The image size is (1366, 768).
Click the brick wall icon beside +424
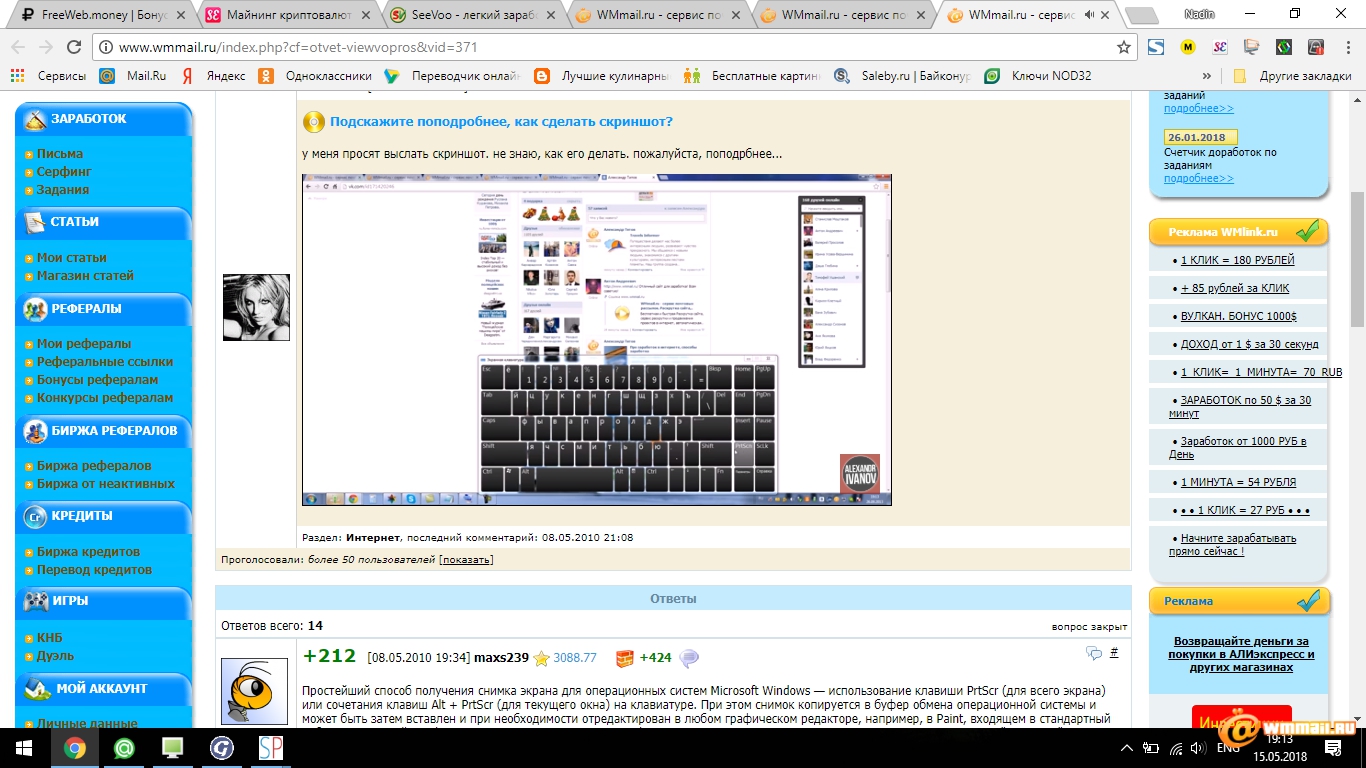pyautogui.click(x=624, y=658)
